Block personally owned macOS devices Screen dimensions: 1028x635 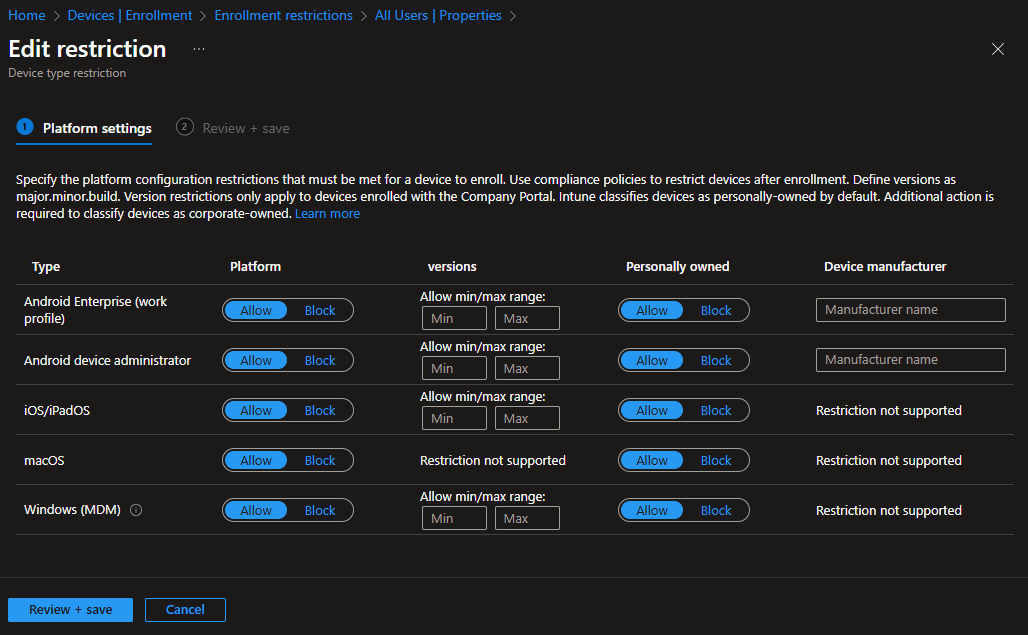tap(716, 461)
